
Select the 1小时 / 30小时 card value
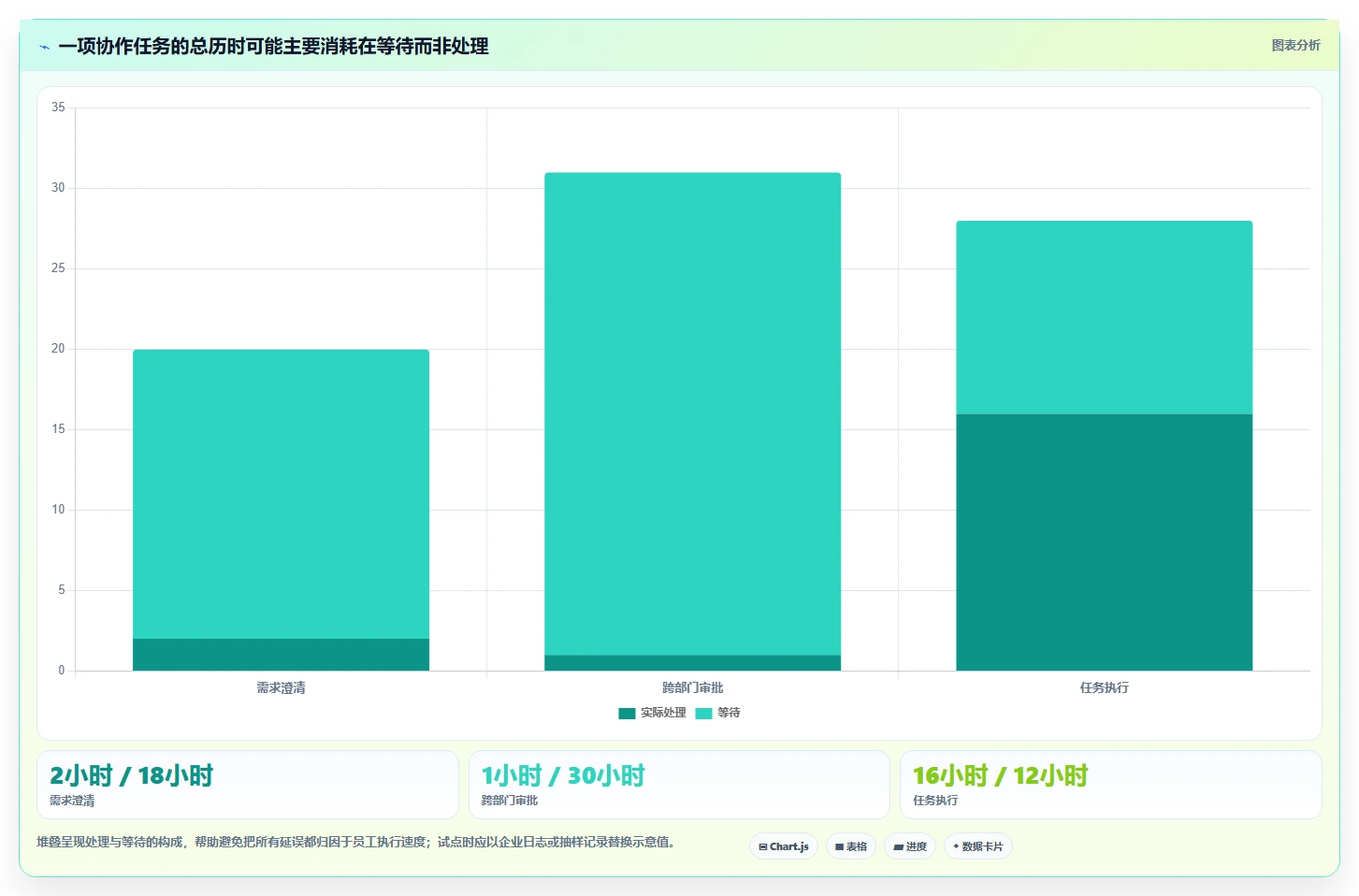563,775
